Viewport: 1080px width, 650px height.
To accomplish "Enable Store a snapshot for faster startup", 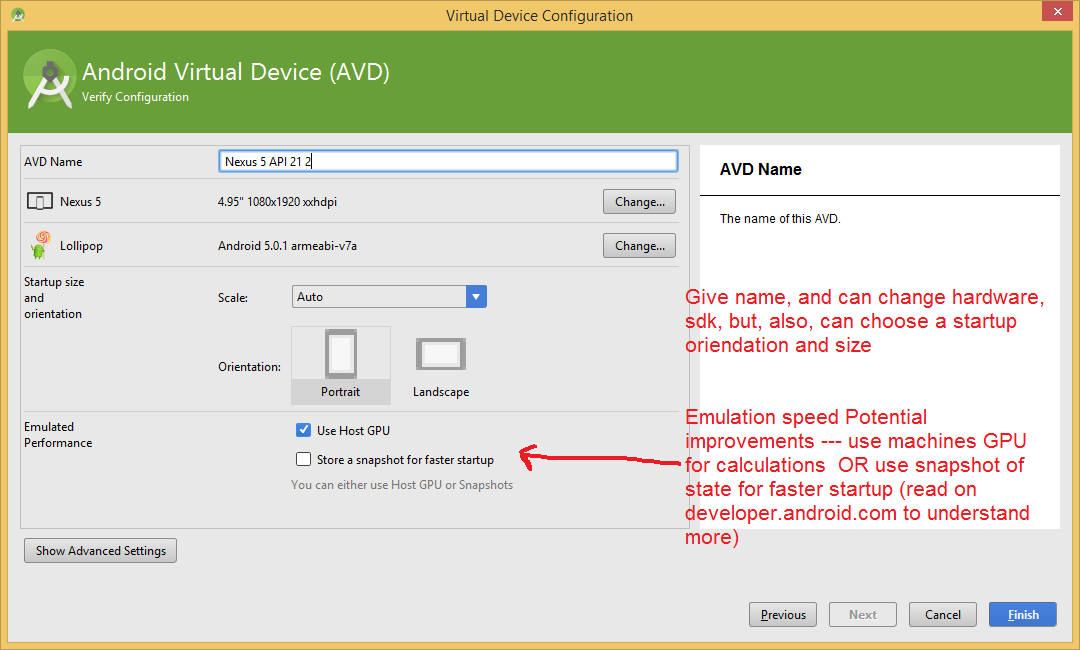I will 304,460.
